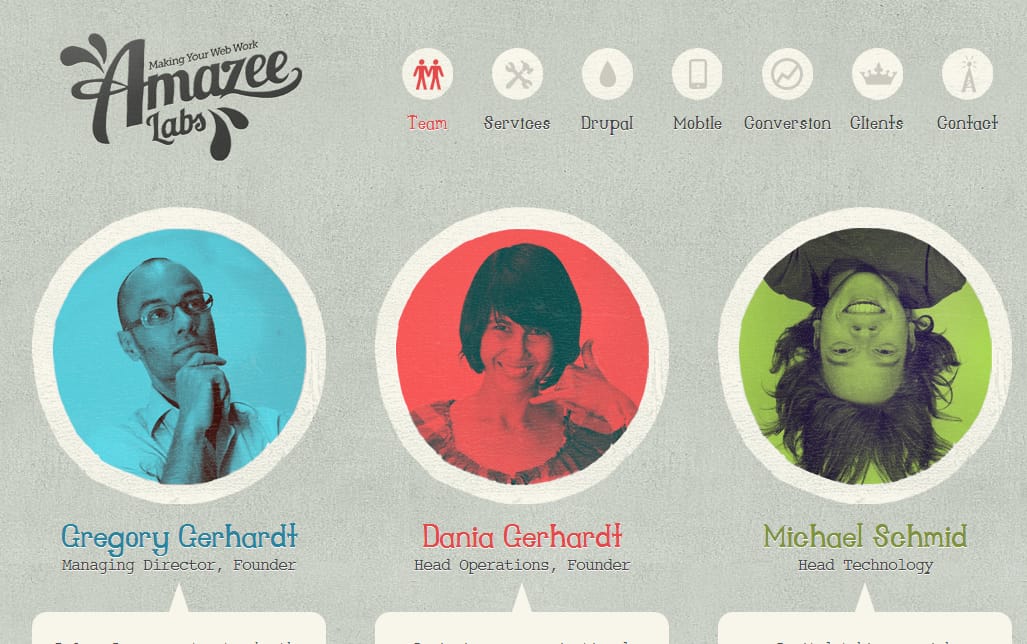This screenshot has height=644, width=1027.
Task: Open the Drupal text link
Action: (x=607, y=124)
